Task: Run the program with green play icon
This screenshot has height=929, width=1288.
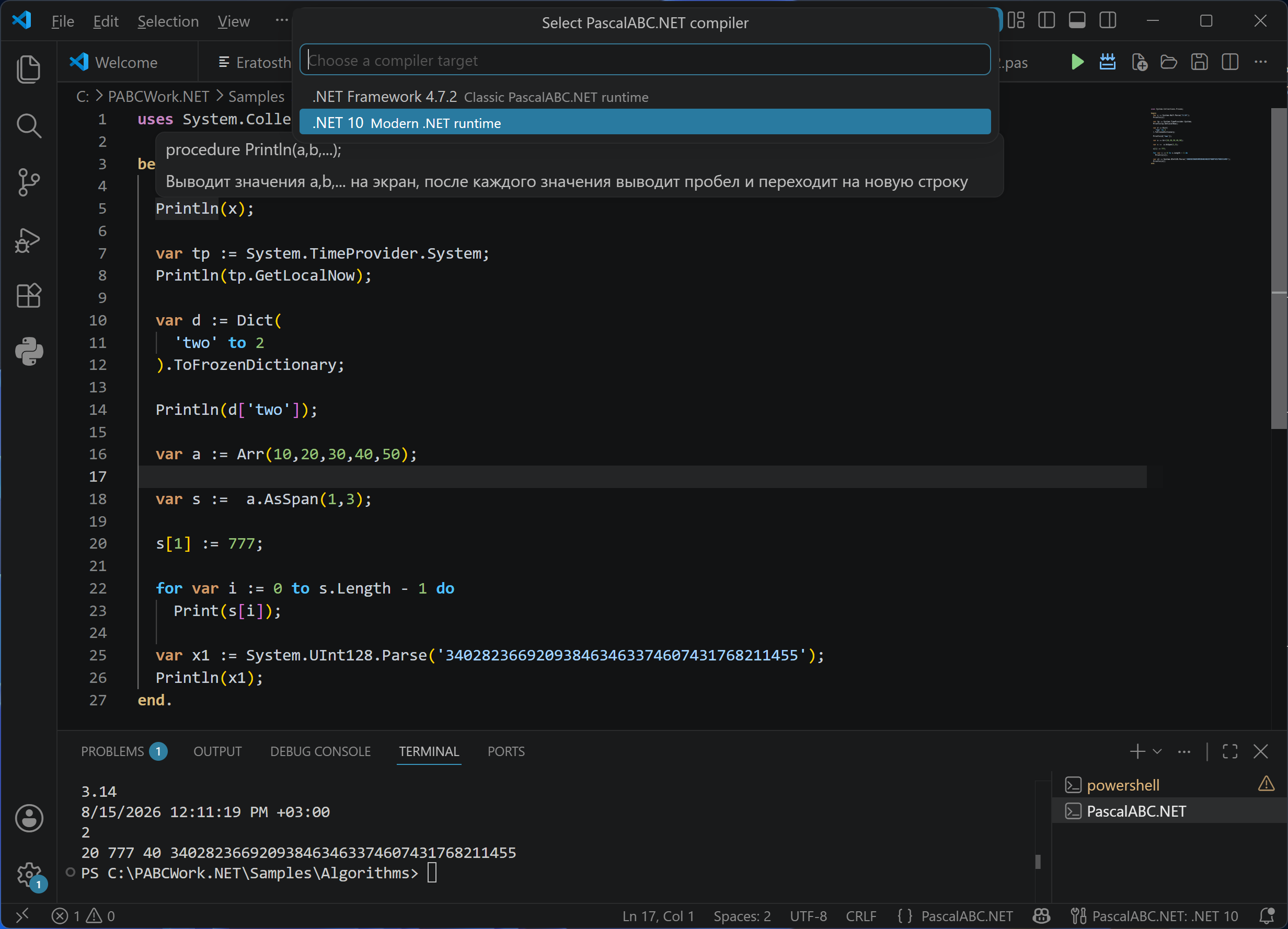Action: [1077, 62]
